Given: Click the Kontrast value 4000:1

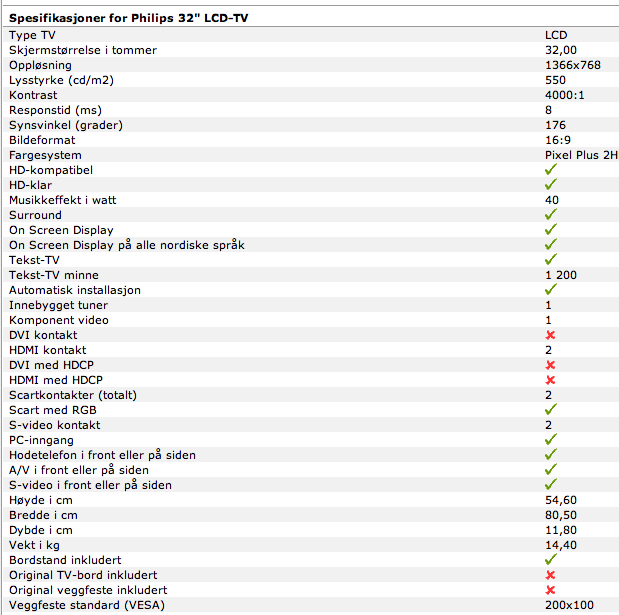Looking at the screenshot, I should [562, 95].
